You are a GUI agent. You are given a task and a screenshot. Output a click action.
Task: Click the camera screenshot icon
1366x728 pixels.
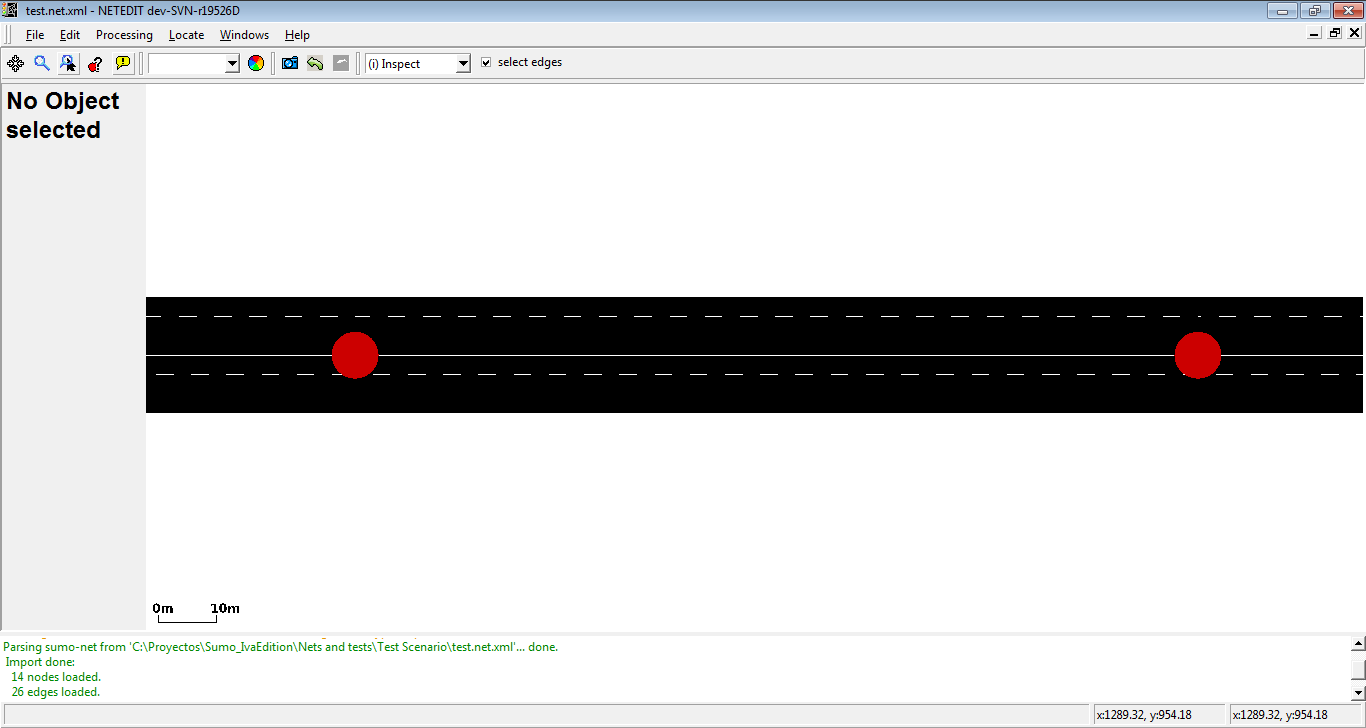coord(290,63)
